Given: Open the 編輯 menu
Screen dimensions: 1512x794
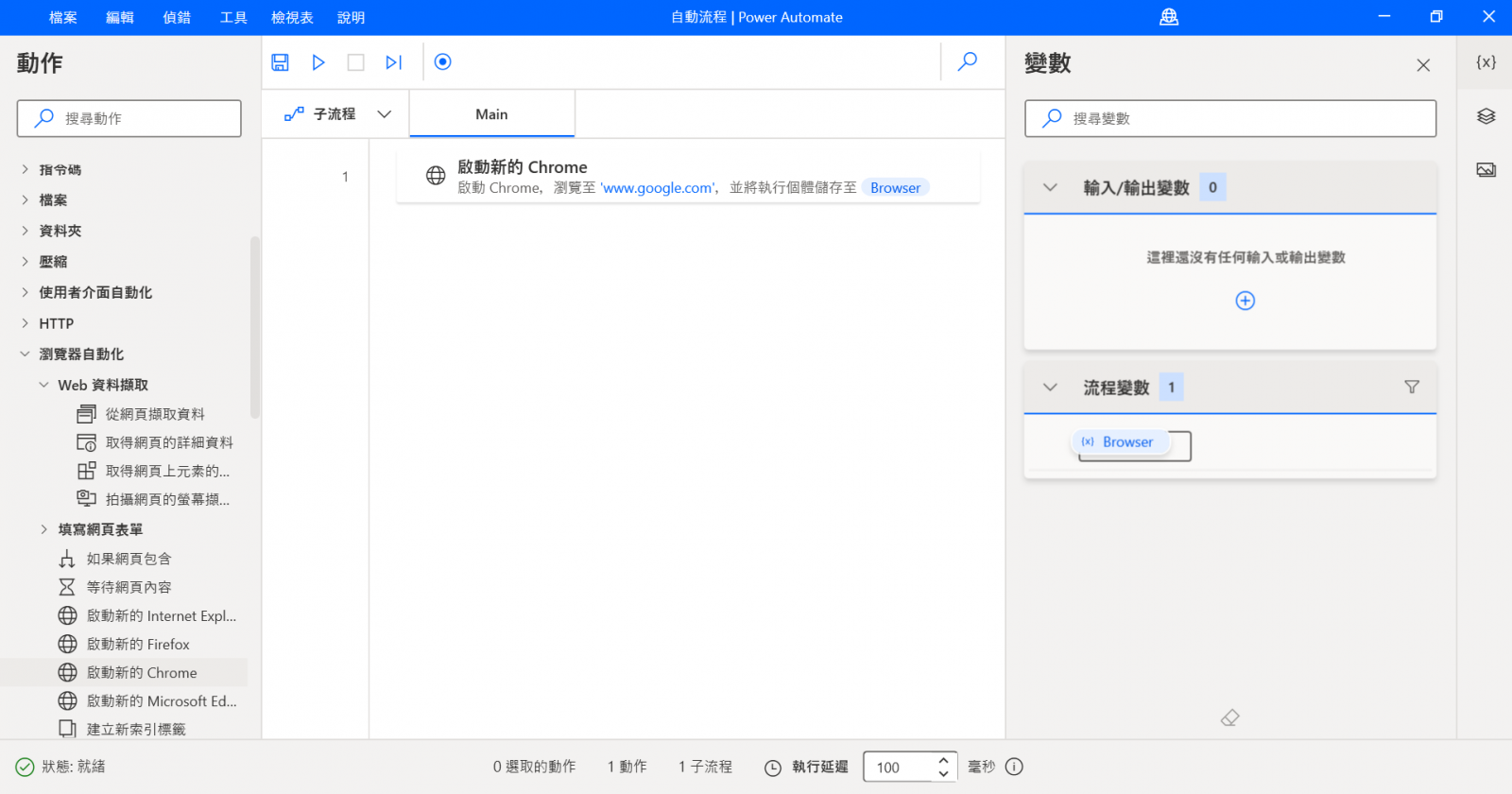Looking at the screenshot, I should (x=120, y=17).
